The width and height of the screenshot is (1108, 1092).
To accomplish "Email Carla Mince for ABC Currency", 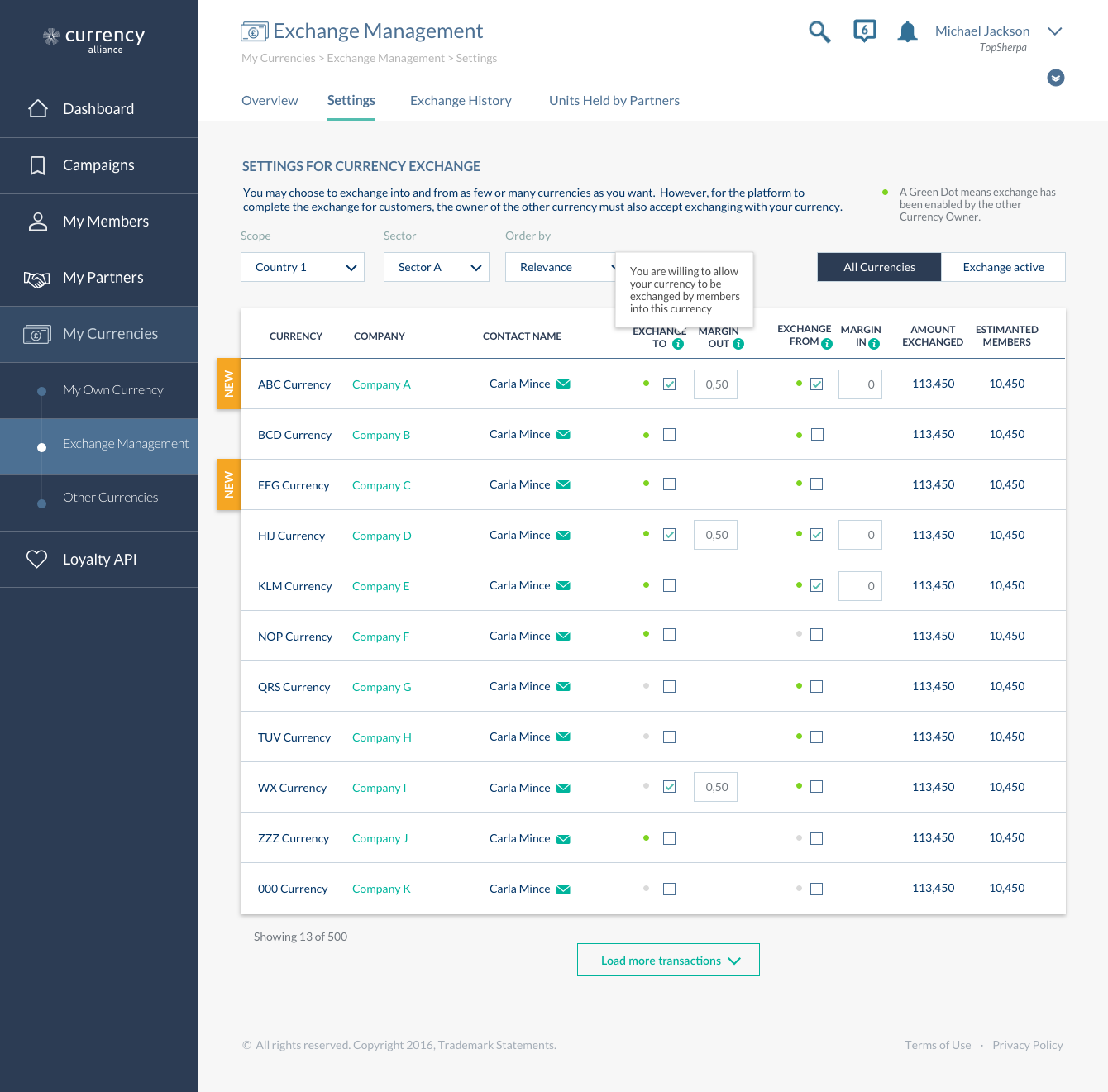I will coord(563,384).
